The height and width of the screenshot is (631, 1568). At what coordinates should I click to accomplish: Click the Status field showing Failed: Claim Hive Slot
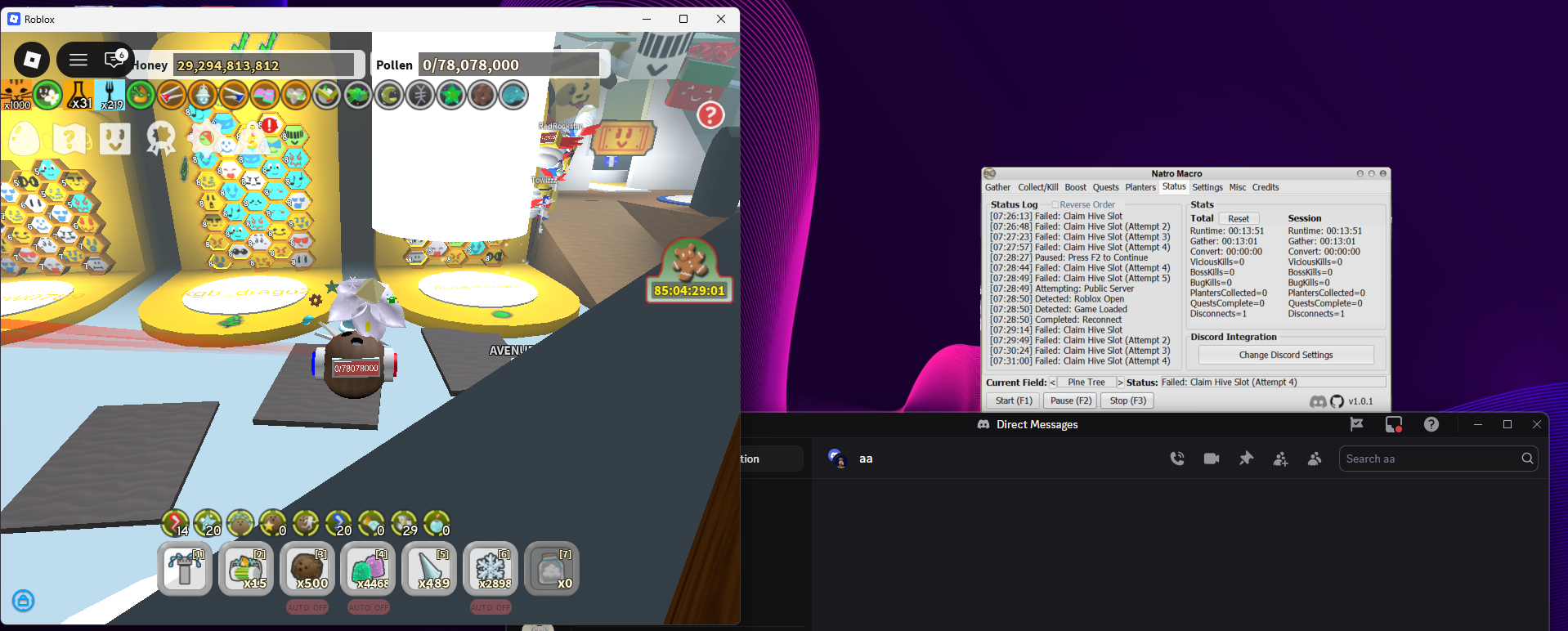pyautogui.click(x=1274, y=383)
